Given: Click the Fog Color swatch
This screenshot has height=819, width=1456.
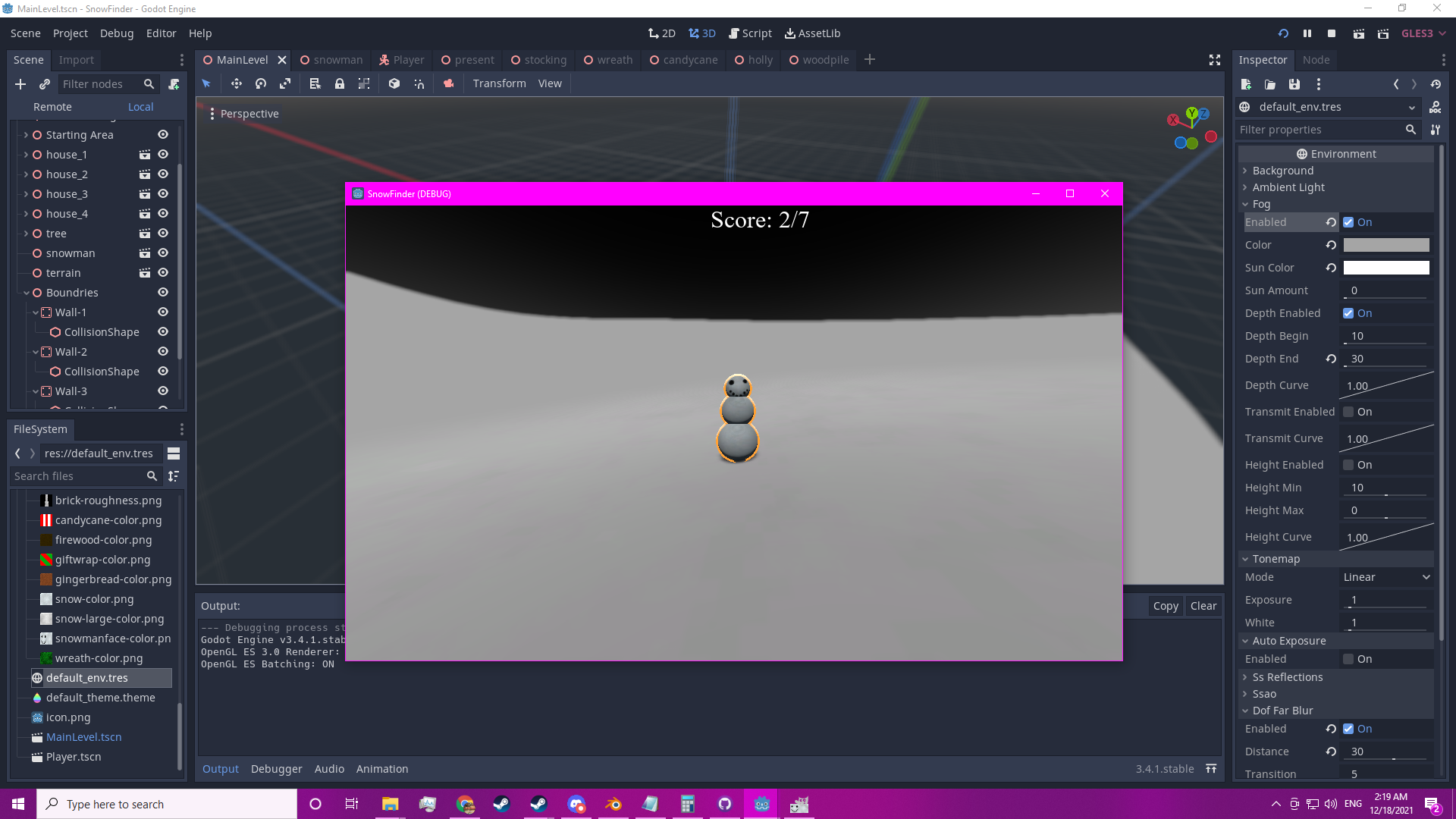Looking at the screenshot, I should (1385, 245).
